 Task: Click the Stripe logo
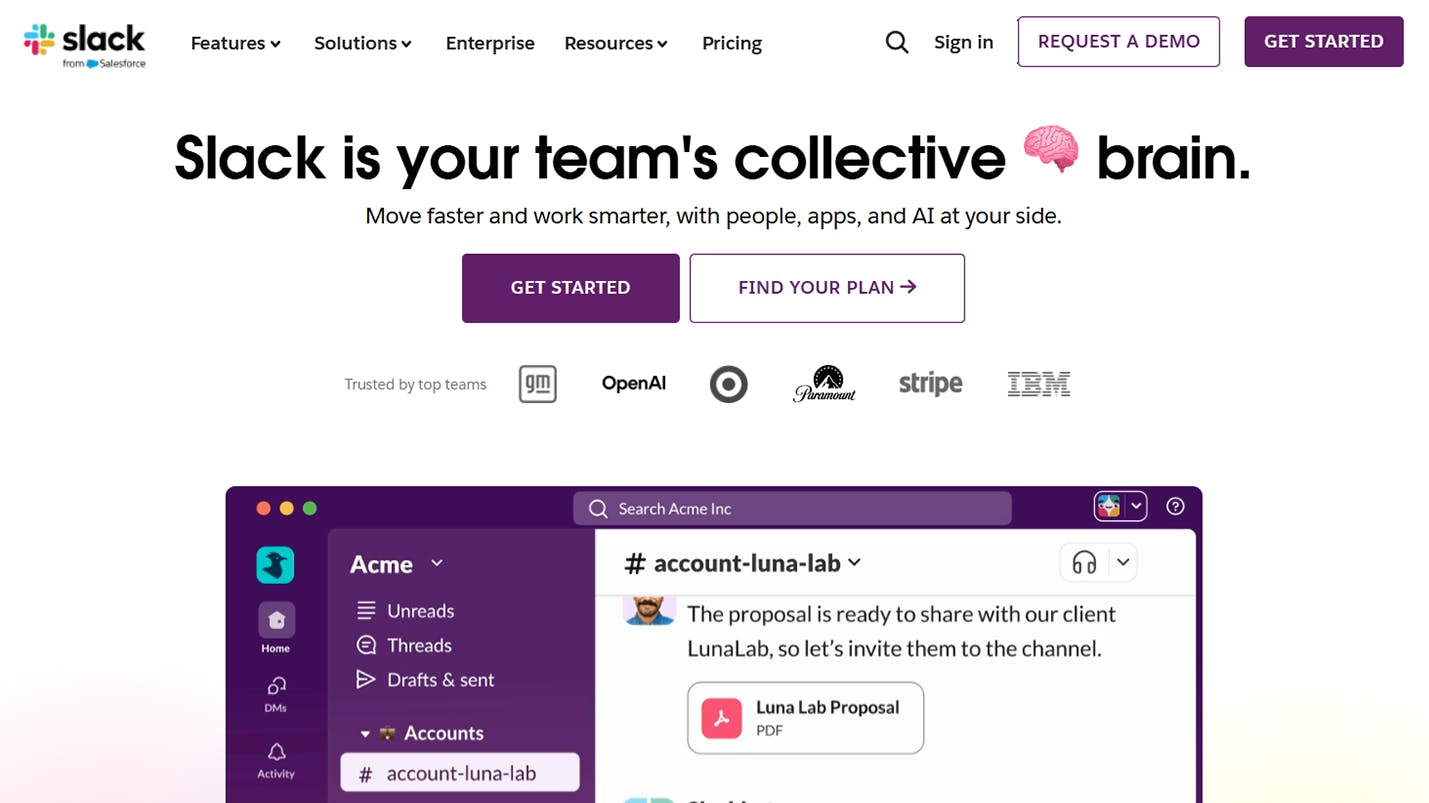[x=930, y=384]
